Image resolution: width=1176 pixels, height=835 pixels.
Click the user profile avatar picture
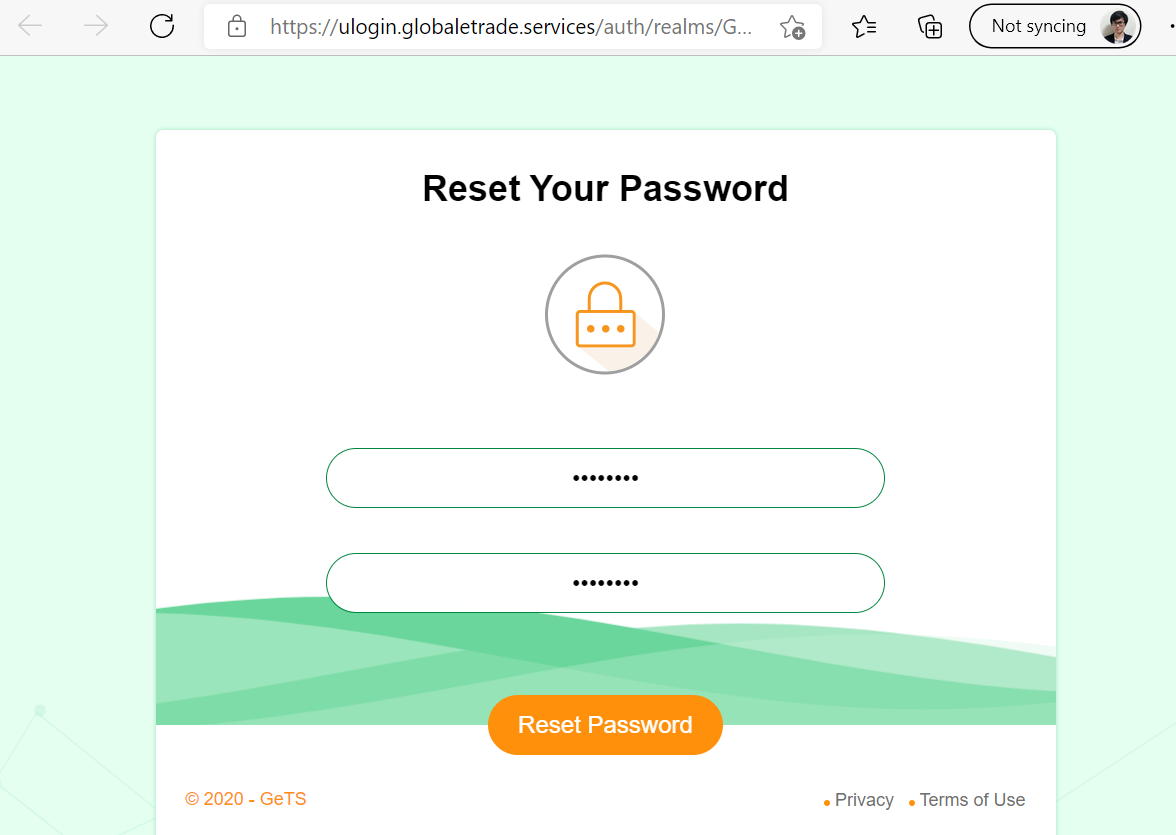pos(1116,27)
